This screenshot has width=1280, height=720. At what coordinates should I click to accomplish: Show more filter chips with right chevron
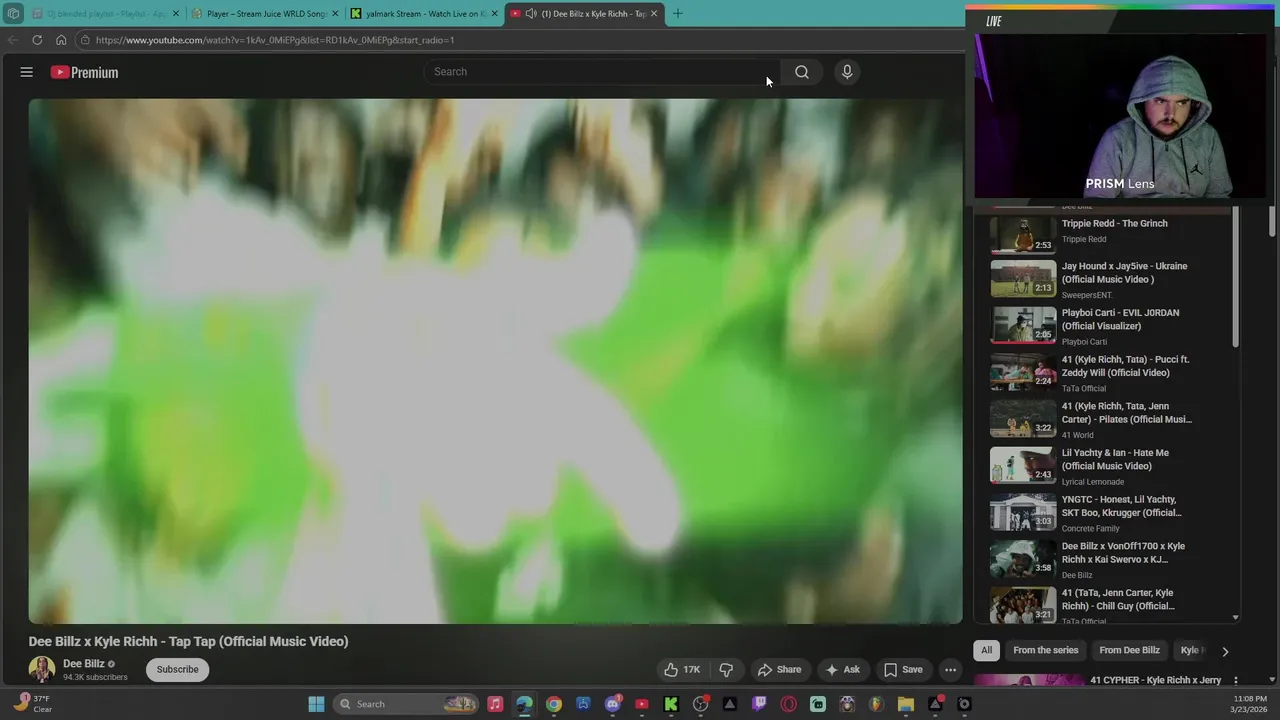(1225, 651)
